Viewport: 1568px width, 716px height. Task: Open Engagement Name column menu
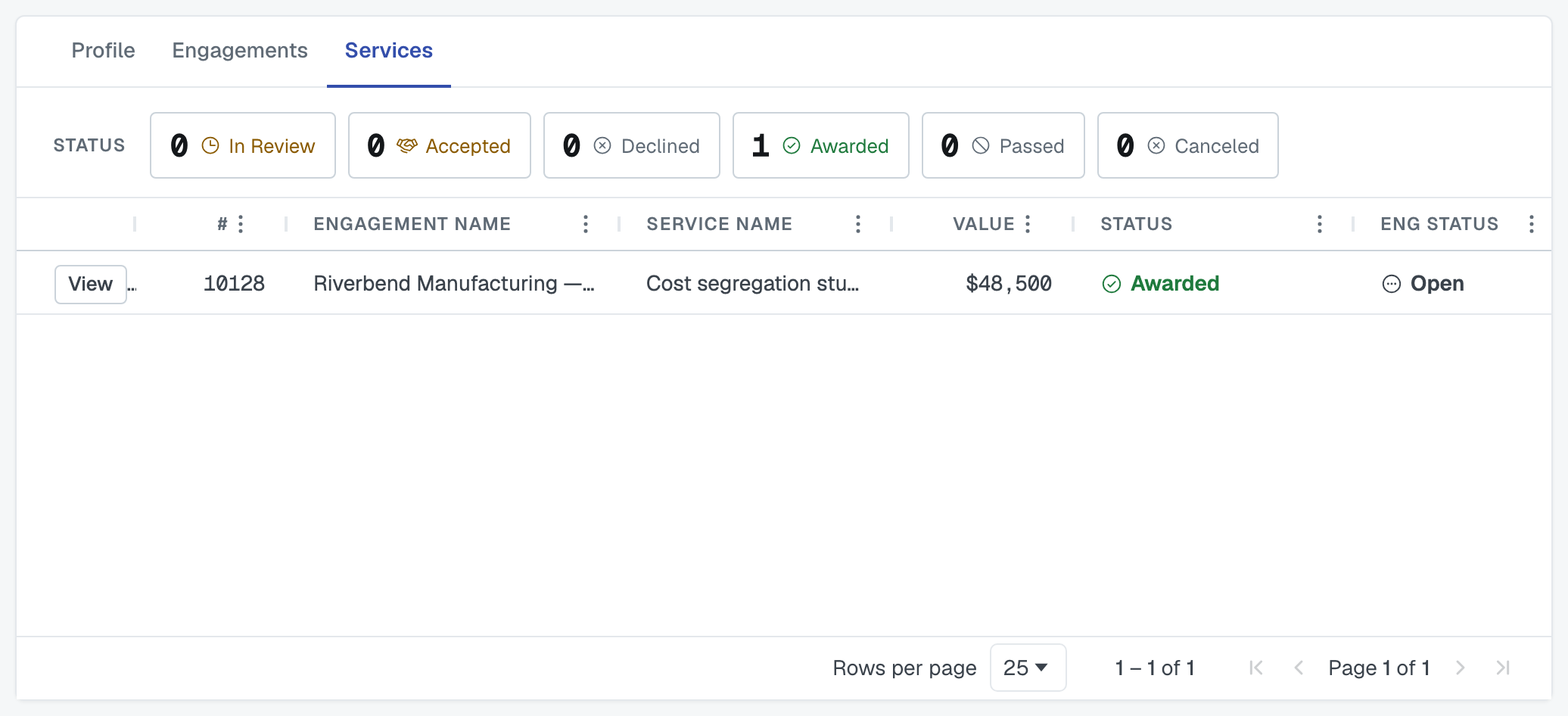(x=586, y=224)
